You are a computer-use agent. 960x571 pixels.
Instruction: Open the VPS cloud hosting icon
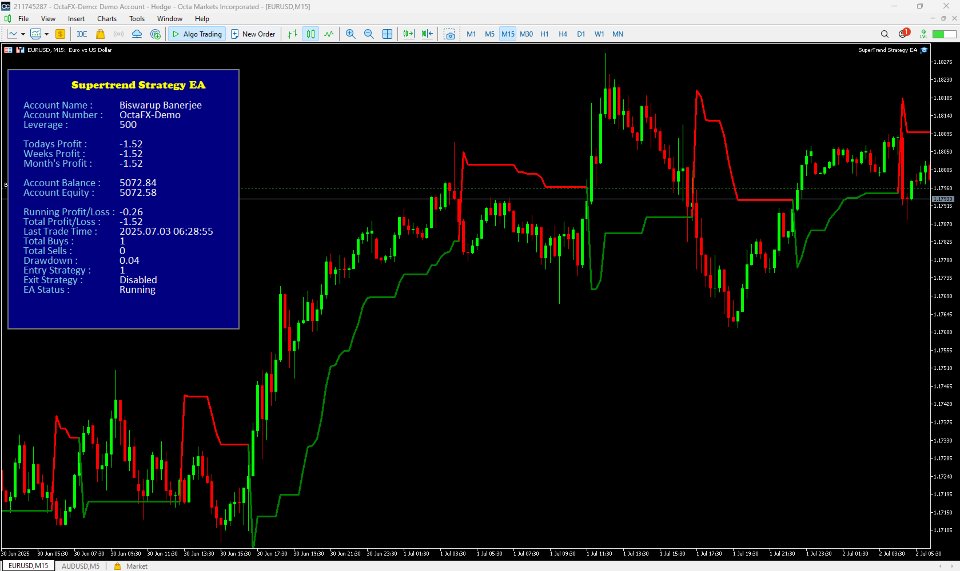[x=137, y=34]
